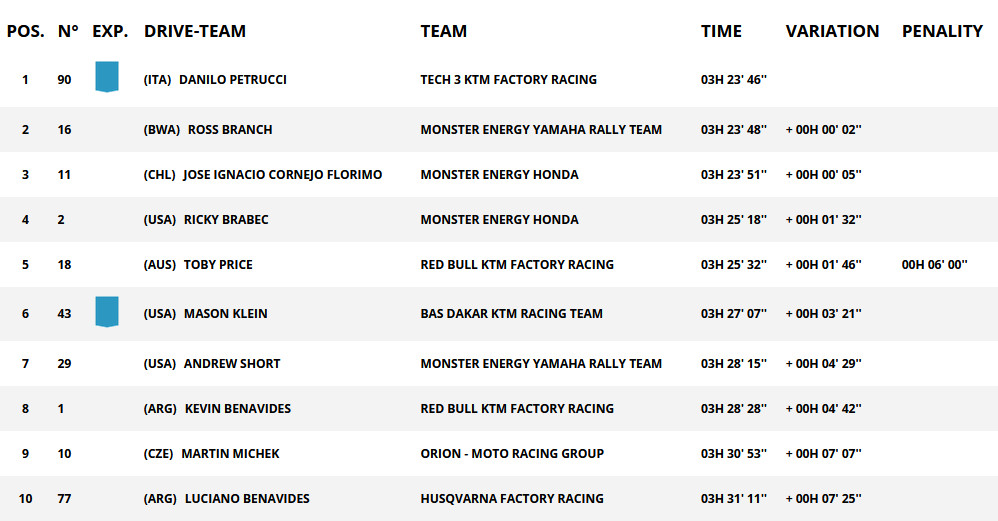The image size is (998, 521).
Task: Select Luciano Benavides' name
Action: click(x=247, y=499)
